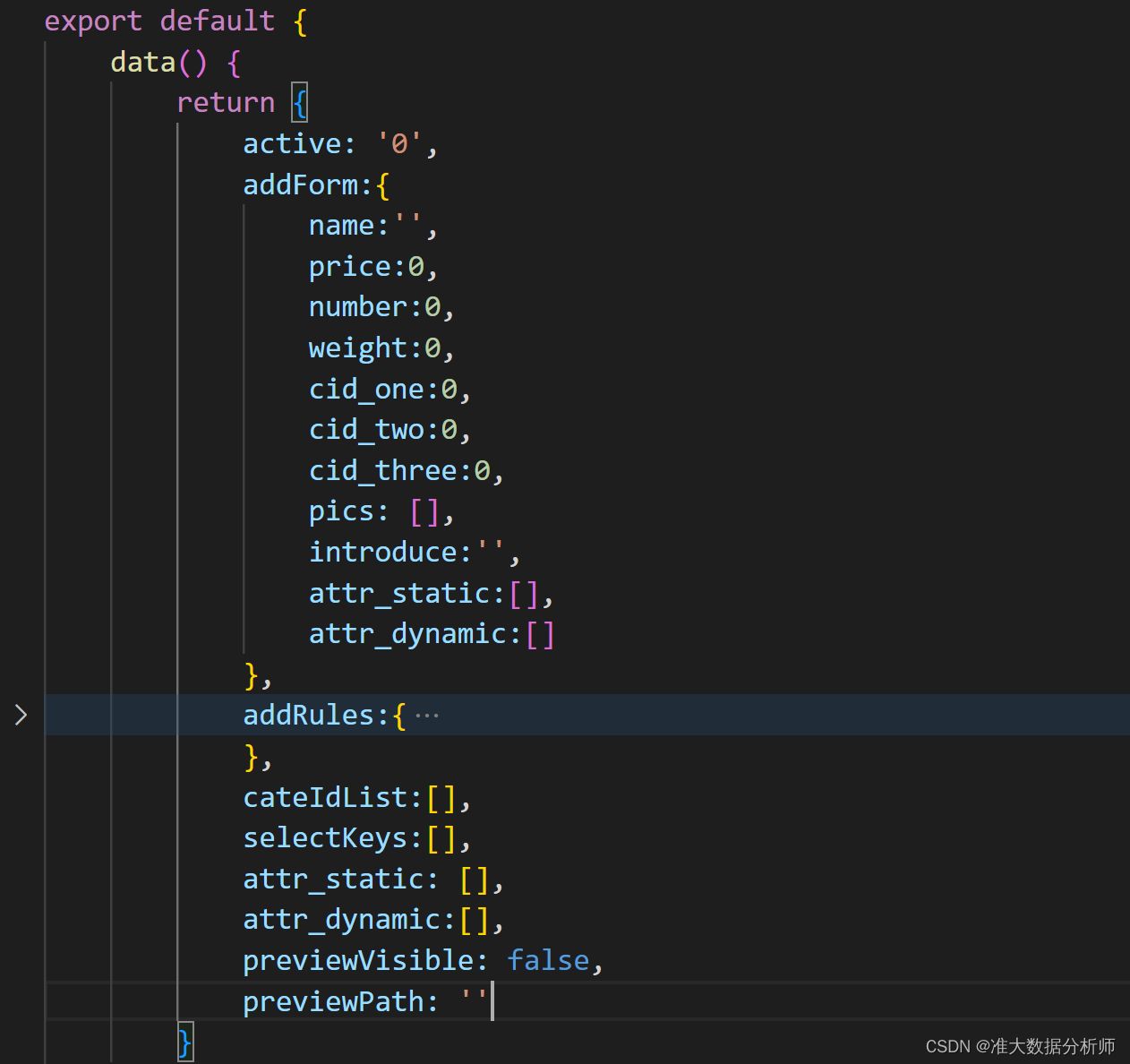Click 'attr_dynamic:[]' inside addForm
The height and width of the screenshot is (1064, 1130).
(432, 633)
